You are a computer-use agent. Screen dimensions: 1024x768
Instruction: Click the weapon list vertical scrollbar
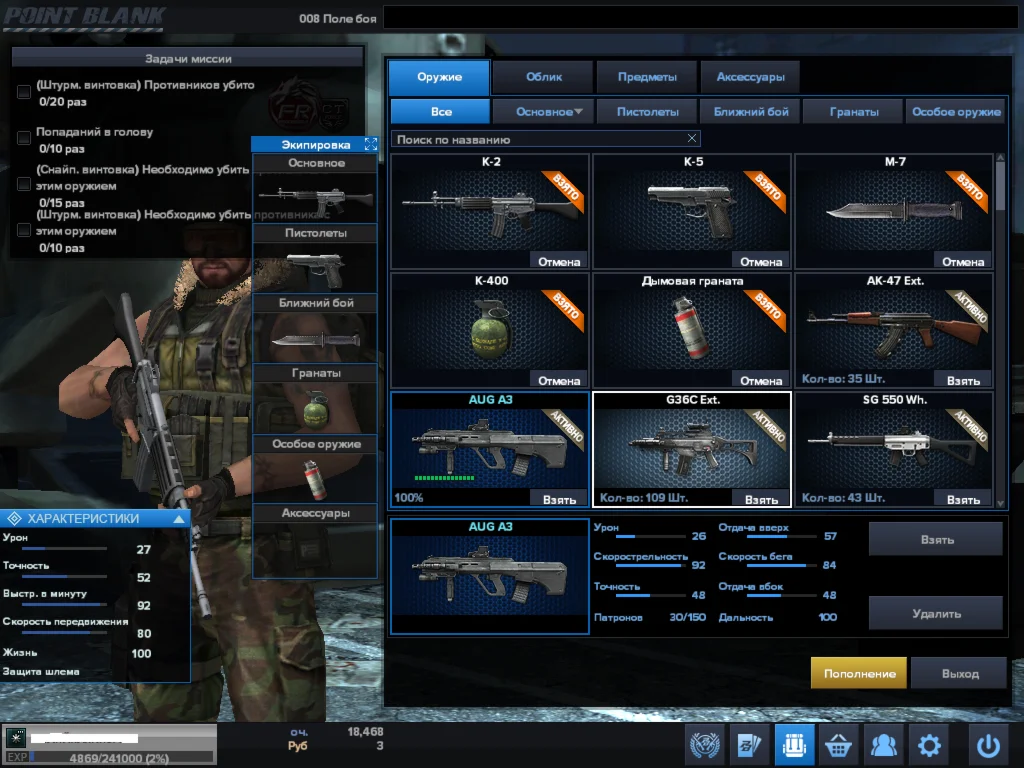coord(1000,185)
